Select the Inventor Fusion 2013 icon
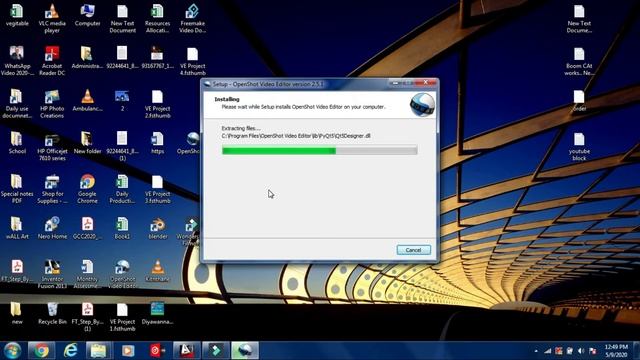 click(52, 274)
